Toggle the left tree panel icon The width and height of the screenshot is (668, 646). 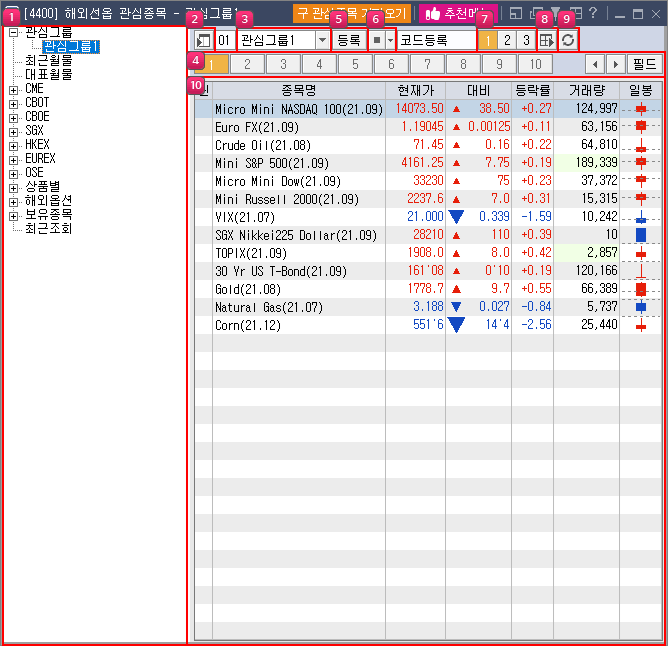point(203,40)
